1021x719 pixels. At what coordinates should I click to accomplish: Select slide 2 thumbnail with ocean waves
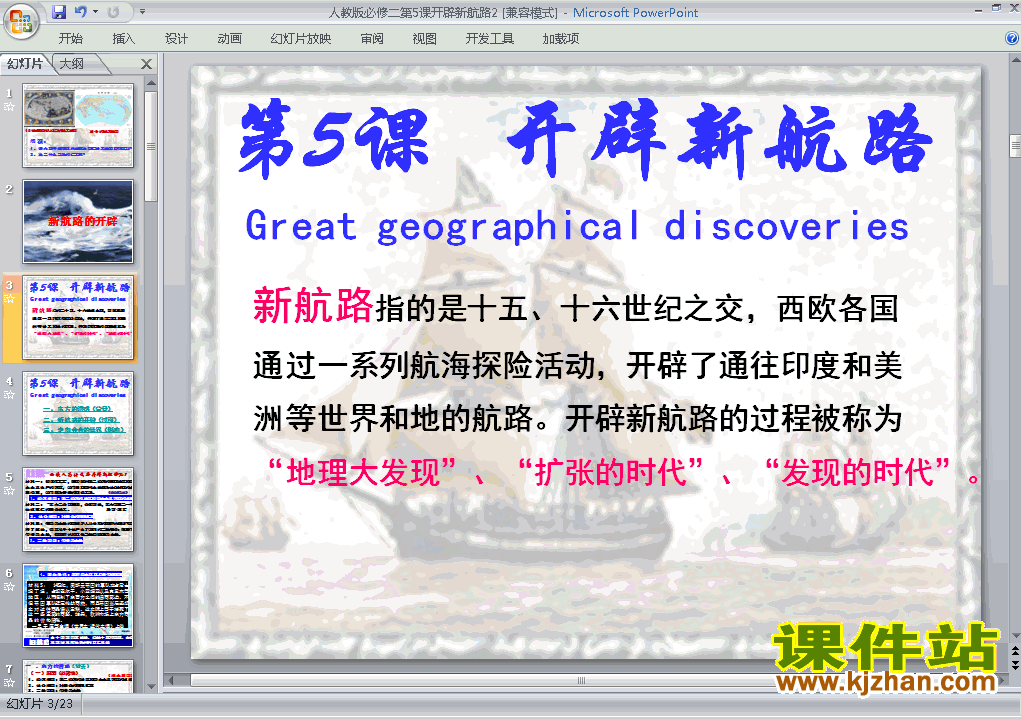coord(78,221)
